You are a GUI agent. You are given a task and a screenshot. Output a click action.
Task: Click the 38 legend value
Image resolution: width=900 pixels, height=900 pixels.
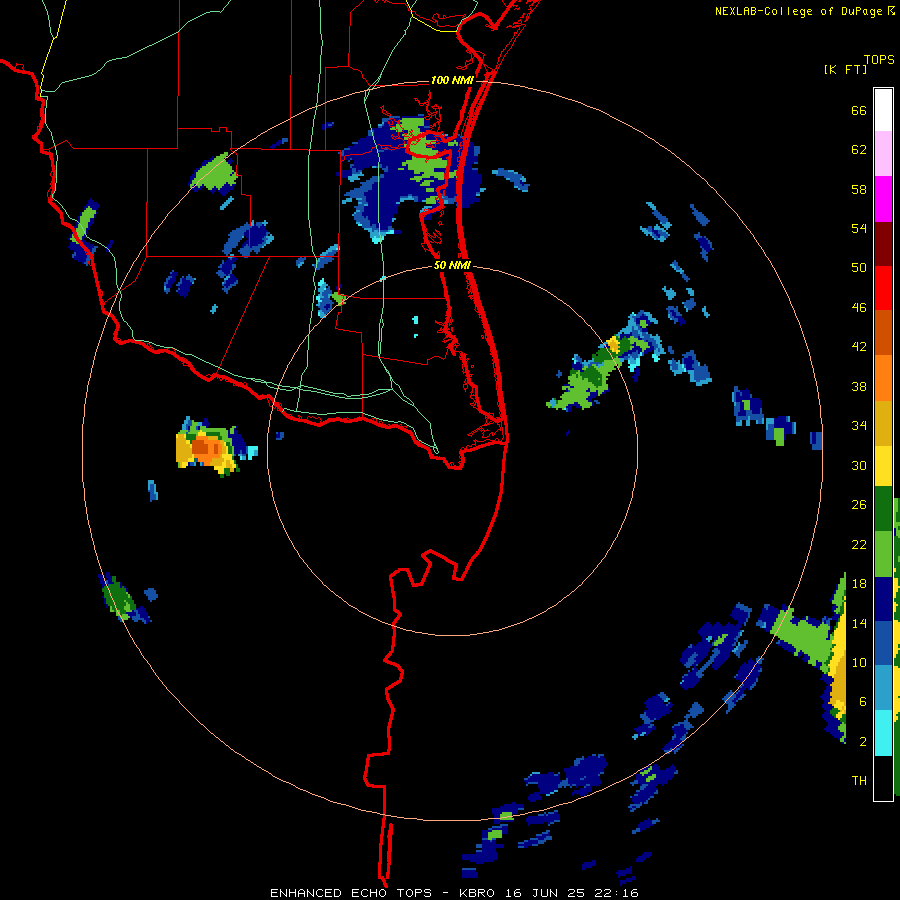coord(859,386)
